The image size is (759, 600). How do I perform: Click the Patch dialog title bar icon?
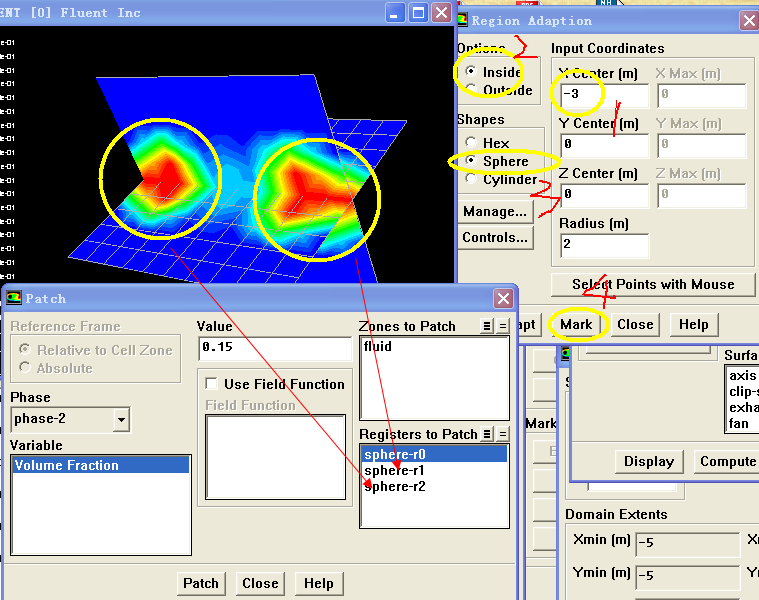[x=13, y=298]
